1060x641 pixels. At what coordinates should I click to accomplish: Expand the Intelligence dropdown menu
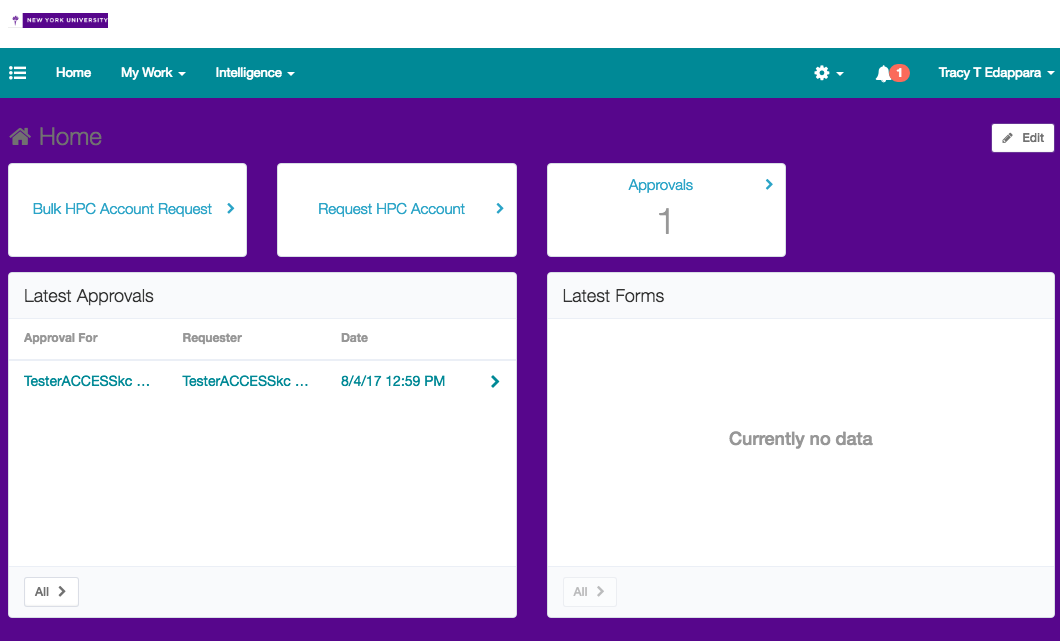click(254, 73)
